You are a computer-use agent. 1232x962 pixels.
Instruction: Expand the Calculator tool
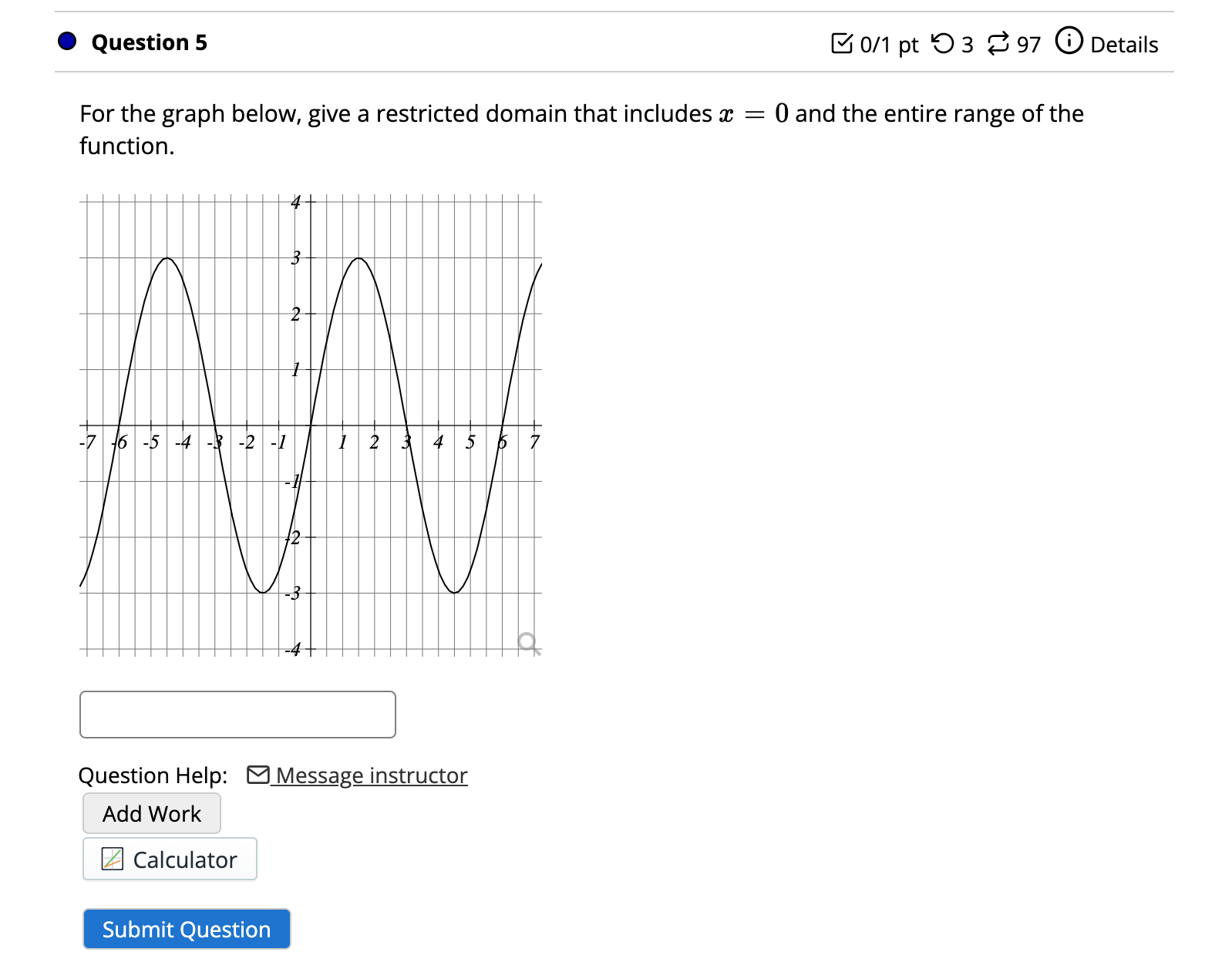pos(170,858)
